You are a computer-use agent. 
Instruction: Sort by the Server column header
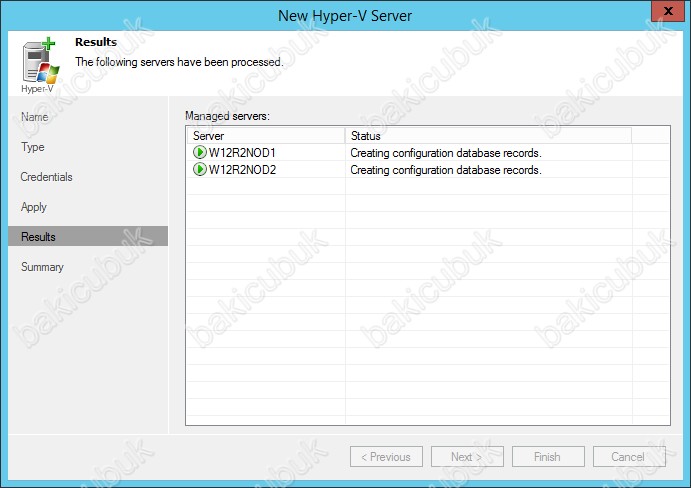(266, 135)
